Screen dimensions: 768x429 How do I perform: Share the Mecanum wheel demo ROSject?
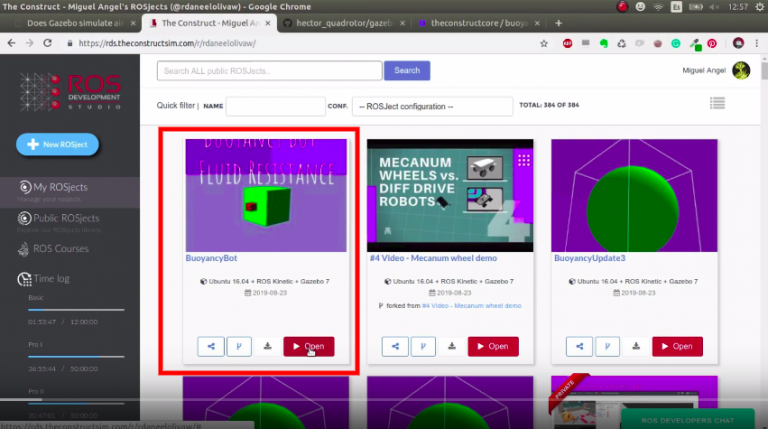pyautogui.click(x=395, y=346)
